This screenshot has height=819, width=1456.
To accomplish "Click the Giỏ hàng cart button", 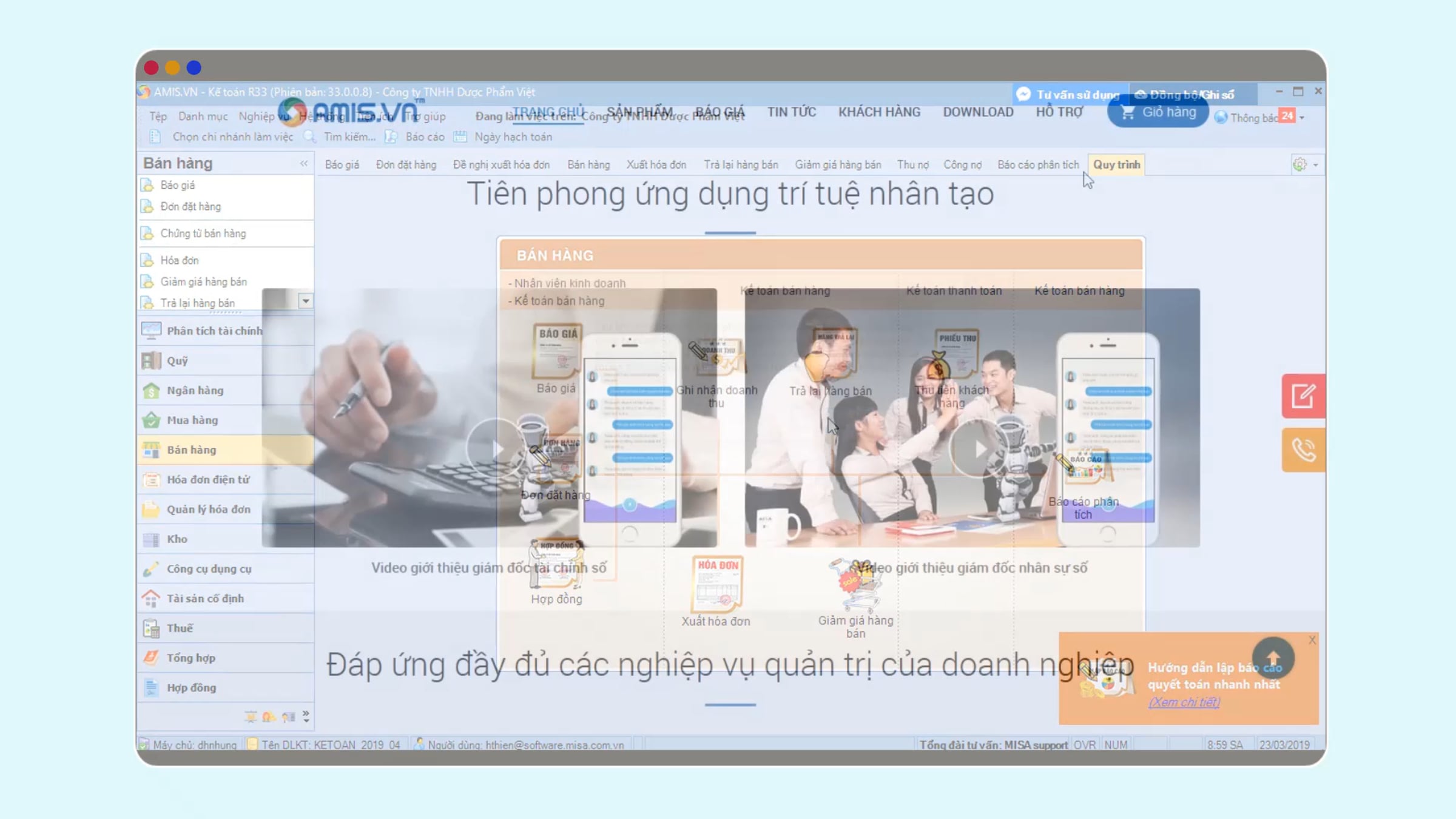I will click(x=1158, y=112).
